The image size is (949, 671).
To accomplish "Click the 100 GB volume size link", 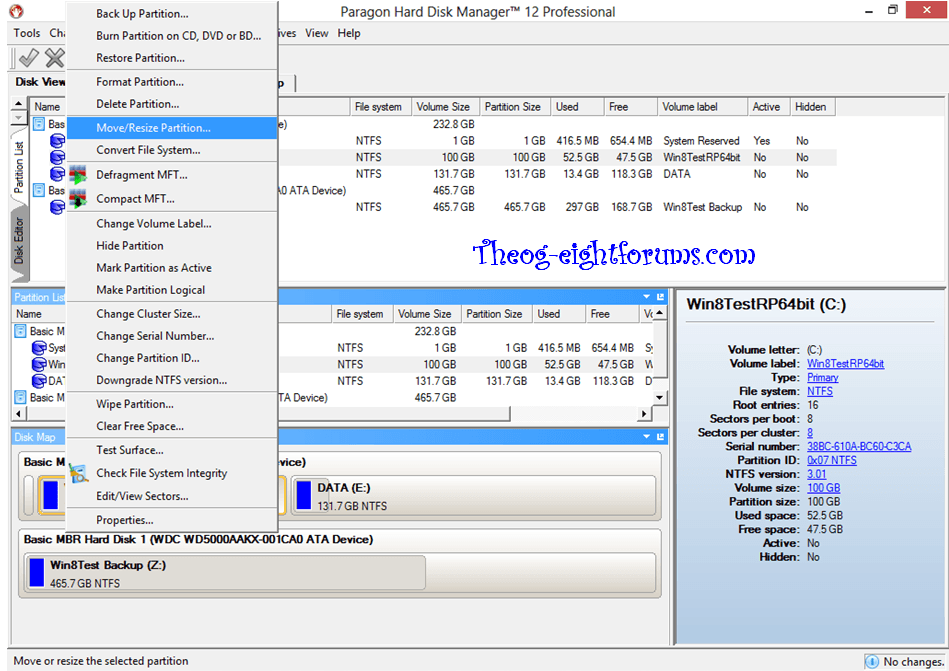I will (823, 488).
